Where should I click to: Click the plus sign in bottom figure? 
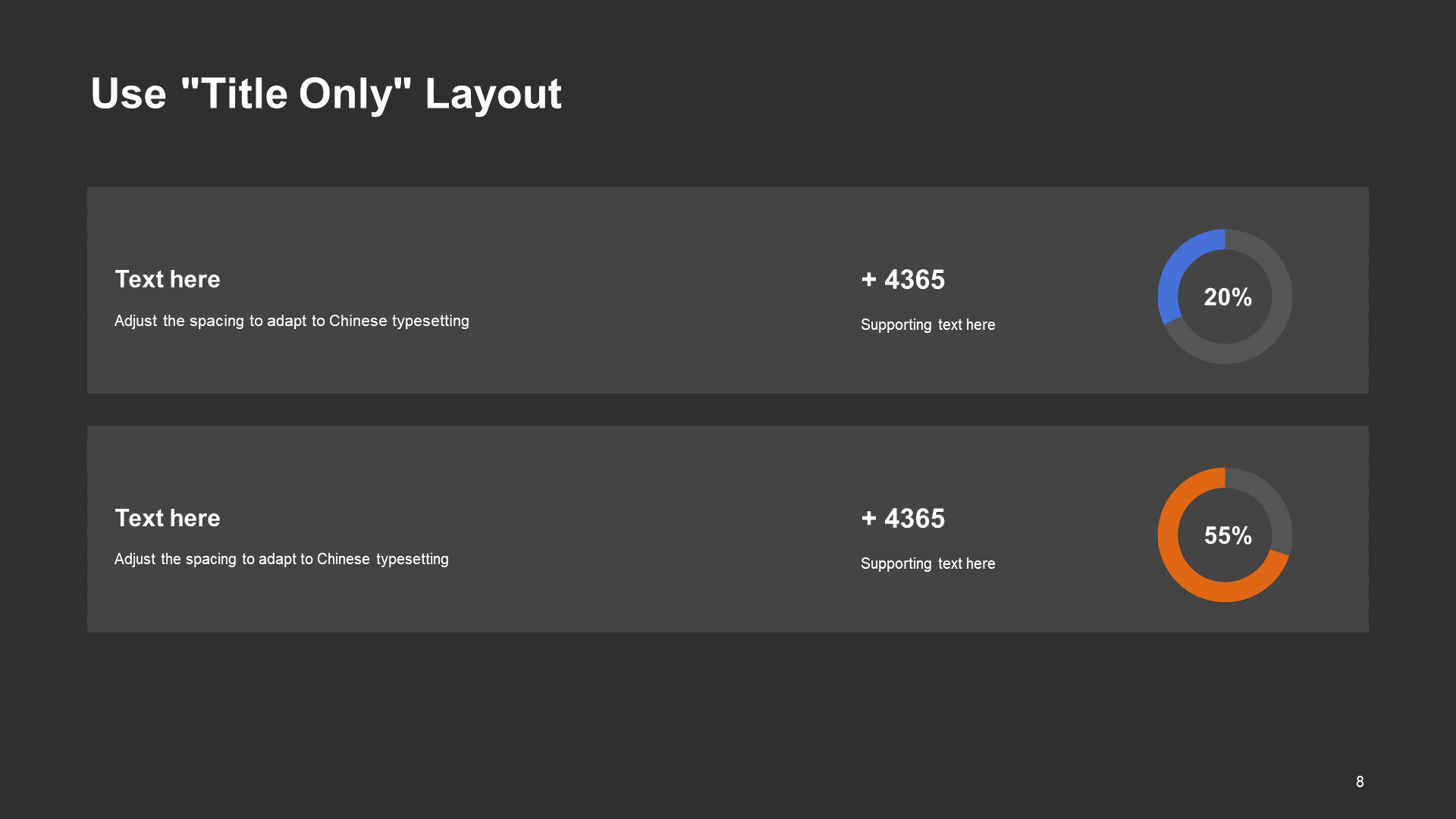869,519
